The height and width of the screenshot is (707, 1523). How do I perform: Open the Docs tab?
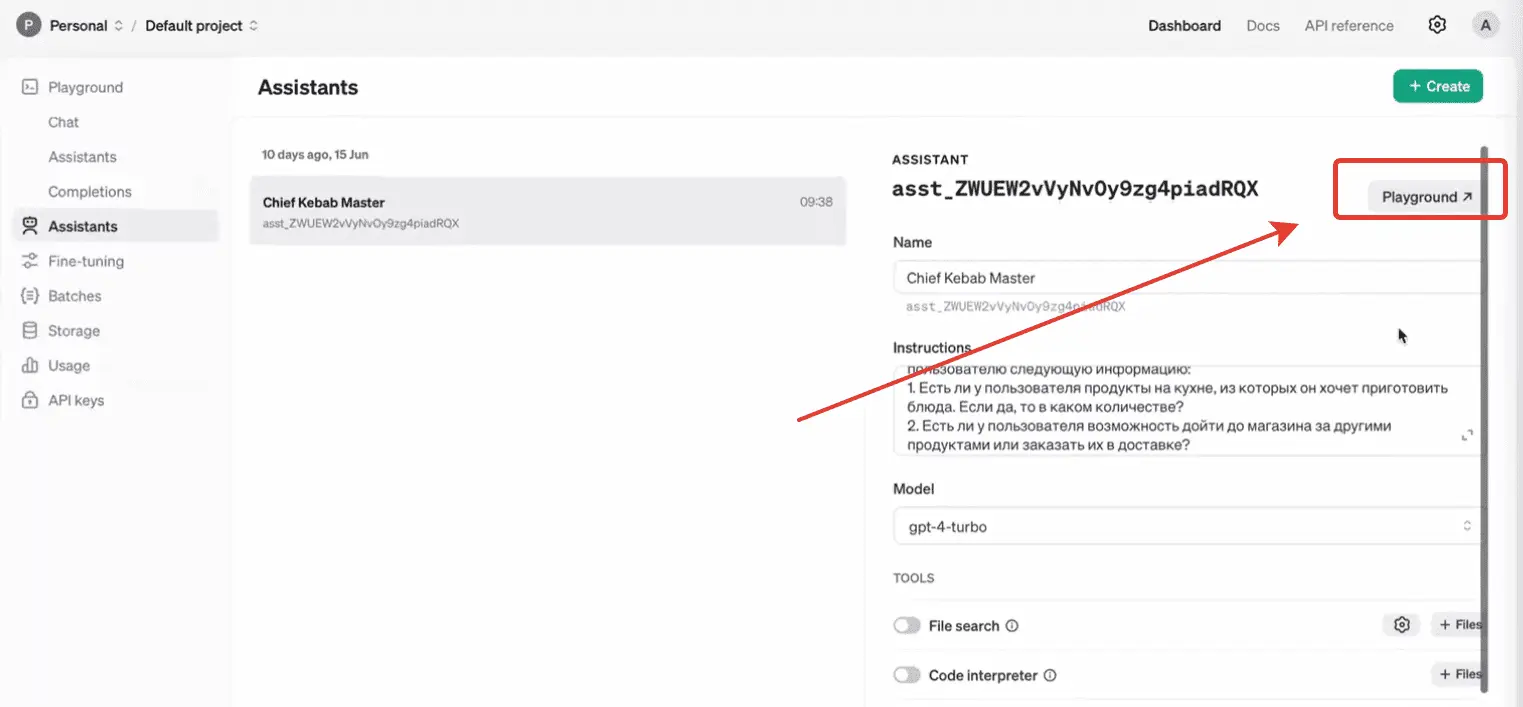pyautogui.click(x=1263, y=26)
